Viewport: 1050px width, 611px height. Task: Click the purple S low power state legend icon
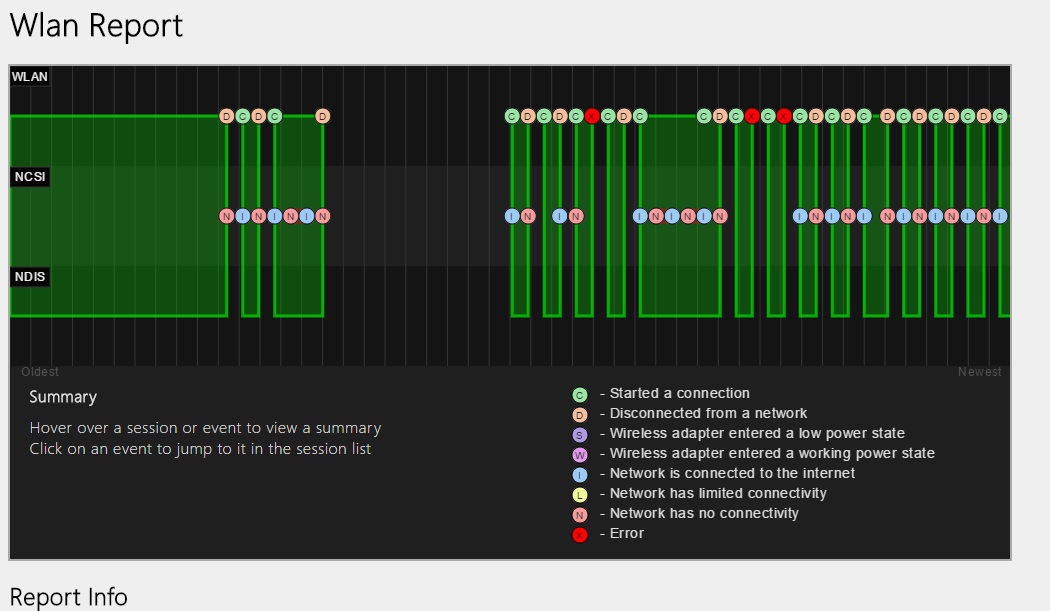(x=580, y=435)
